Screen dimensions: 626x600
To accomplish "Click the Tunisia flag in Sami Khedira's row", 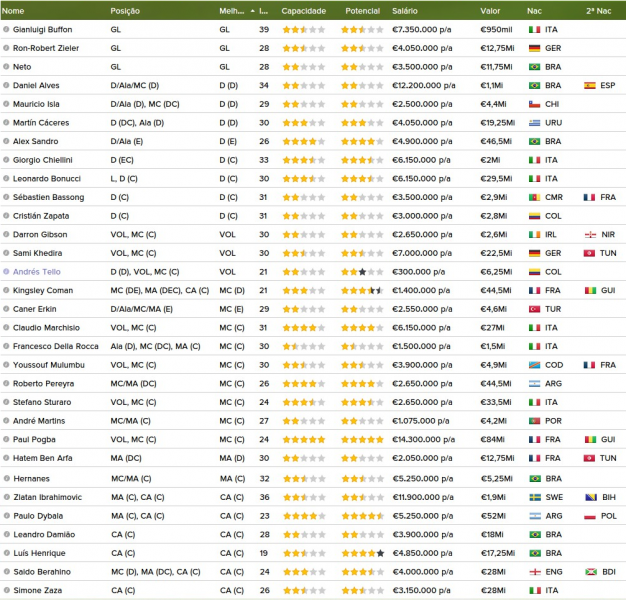I will coord(589,253).
